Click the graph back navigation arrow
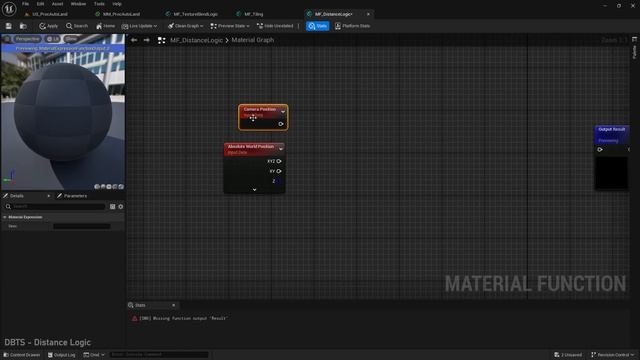The width and height of the screenshot is (640, 360). [134, 40]
